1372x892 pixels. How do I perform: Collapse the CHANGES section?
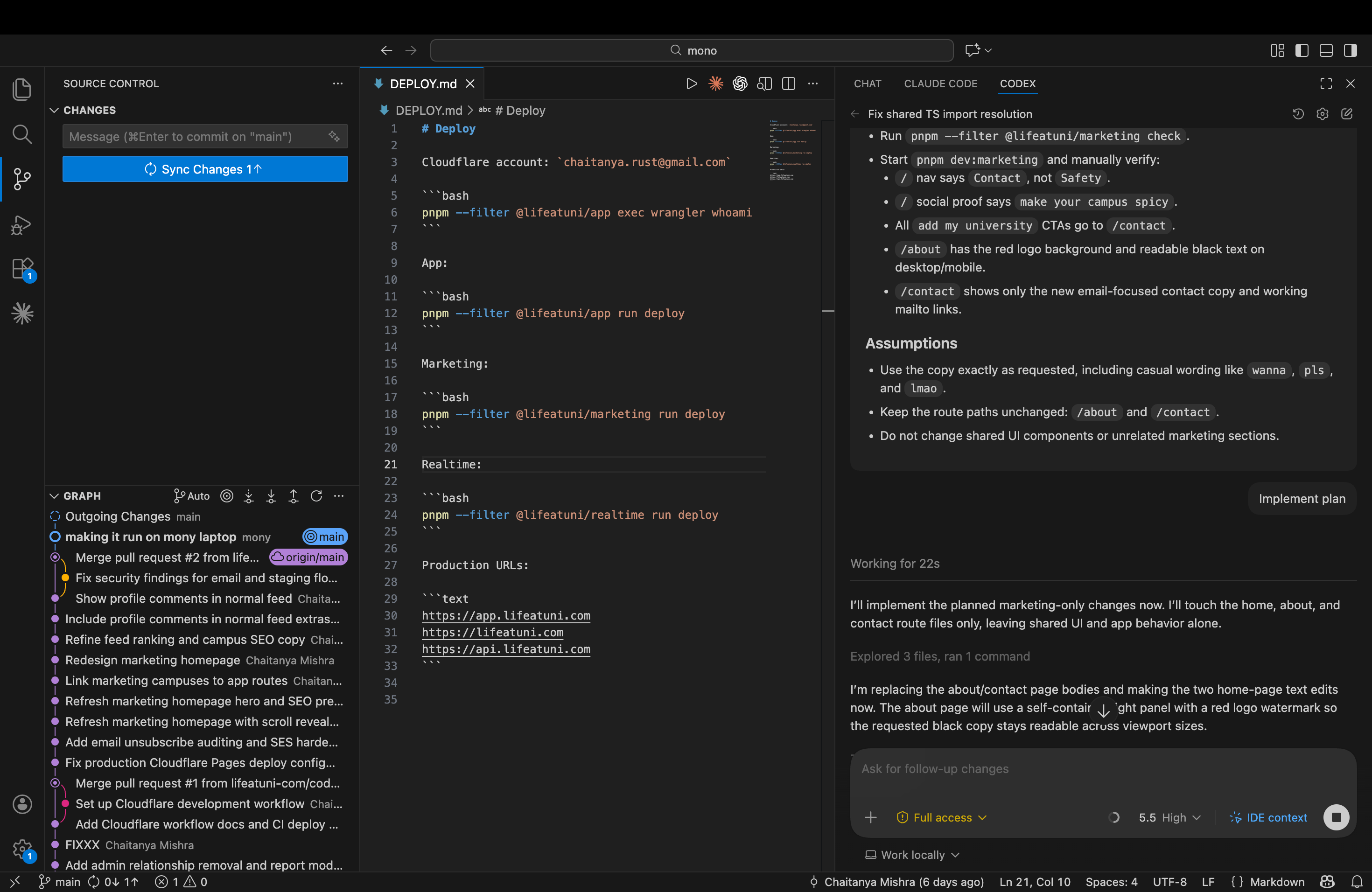tap(54, 110)
